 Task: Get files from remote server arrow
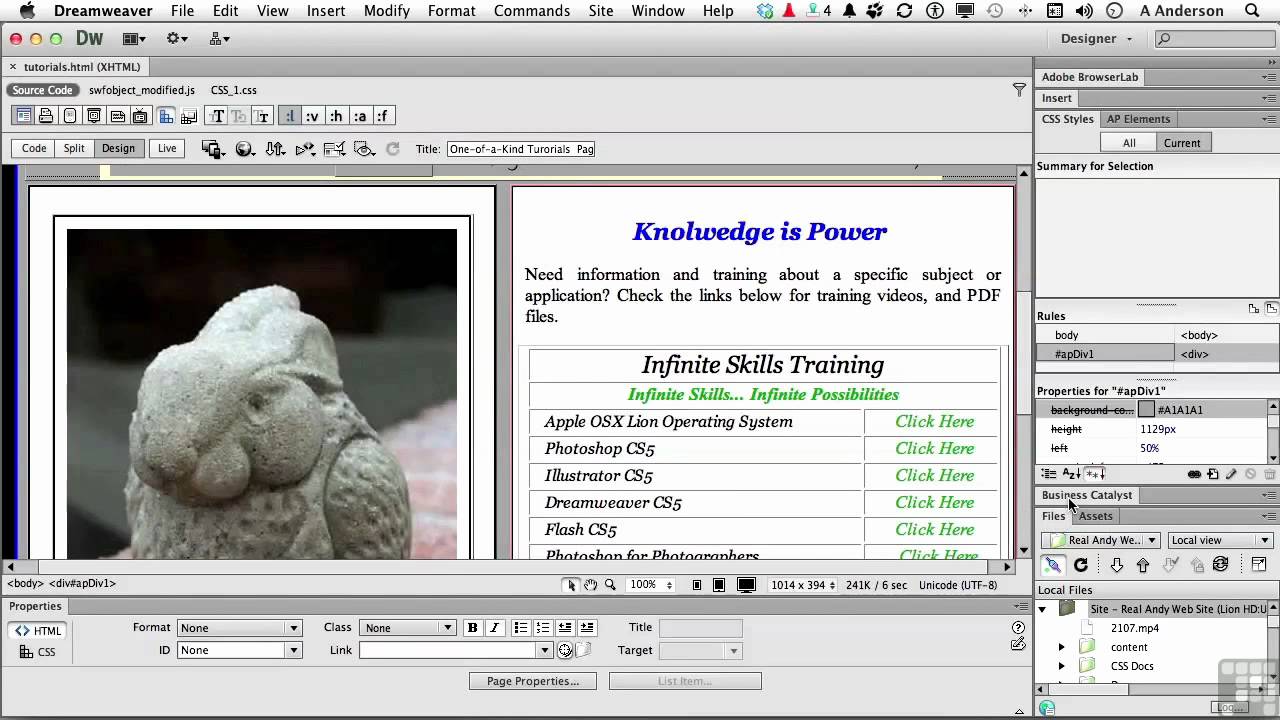coord(1117,565)
